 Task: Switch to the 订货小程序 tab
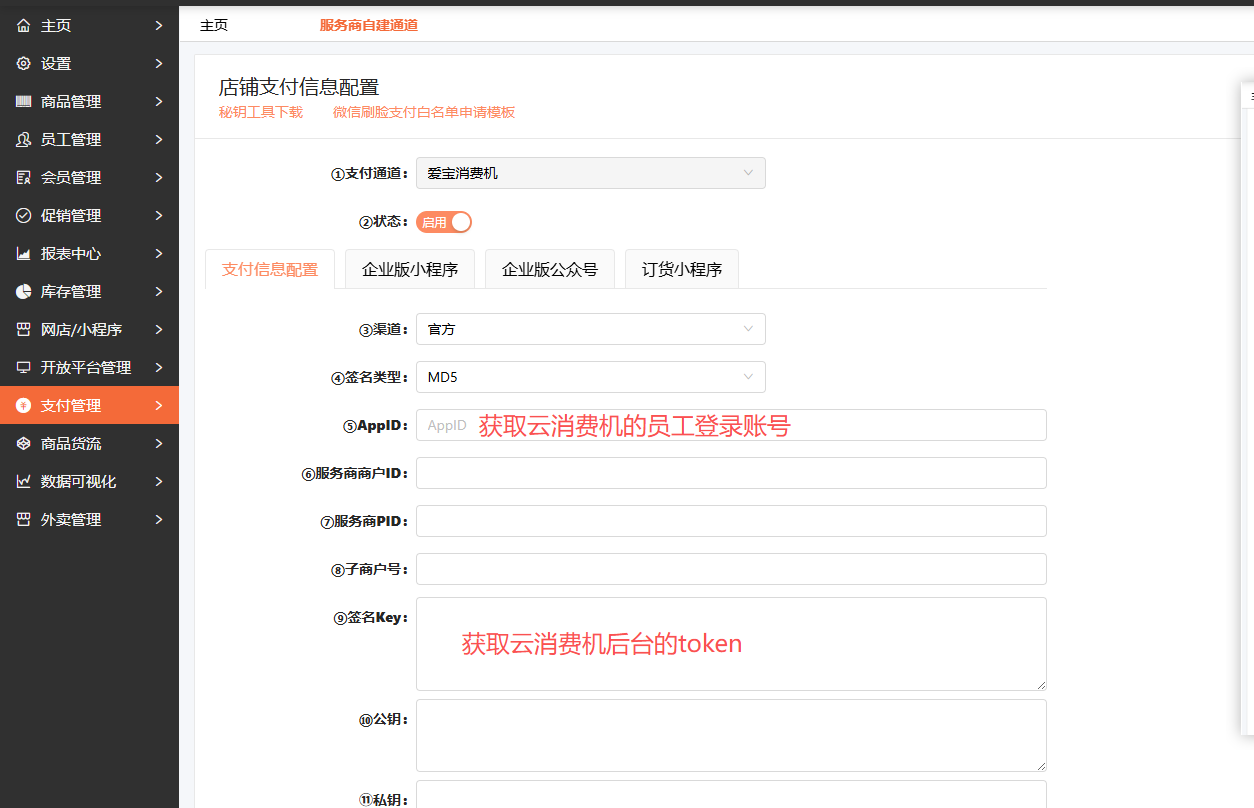[681, 269]
